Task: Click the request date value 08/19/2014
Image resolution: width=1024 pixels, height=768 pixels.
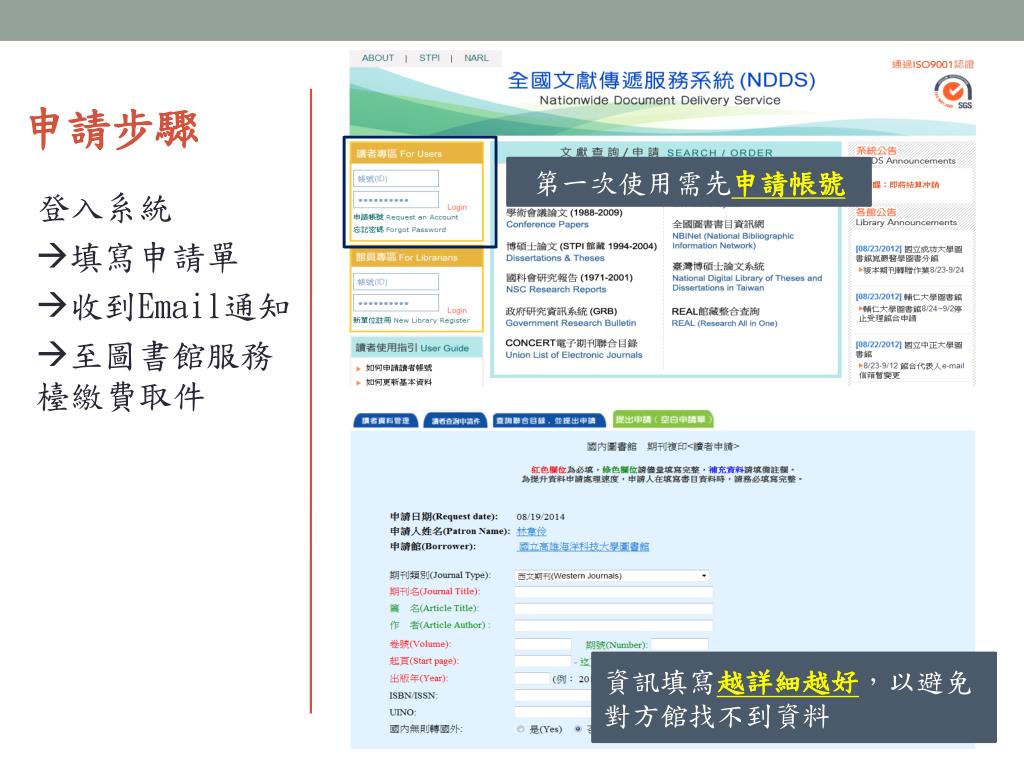Action: tap(540, 517)
